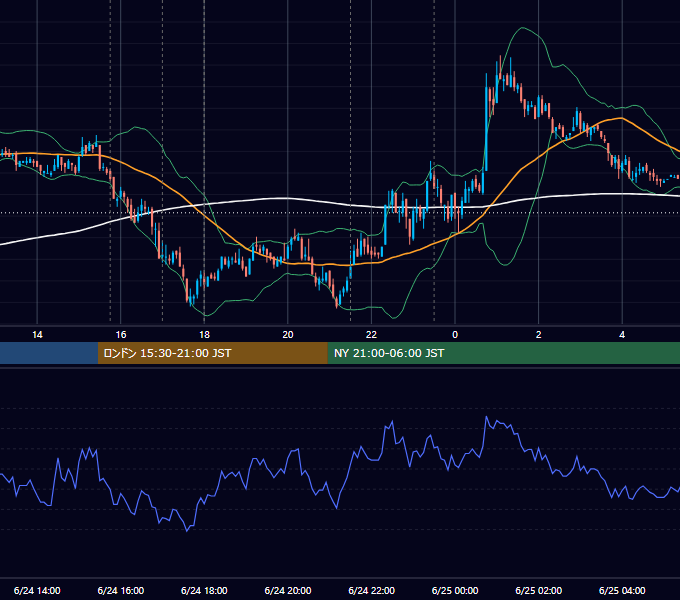Click the 6/25 04:00 date label
The height and width of the screenshot is (600, 680).
[622, 590]
